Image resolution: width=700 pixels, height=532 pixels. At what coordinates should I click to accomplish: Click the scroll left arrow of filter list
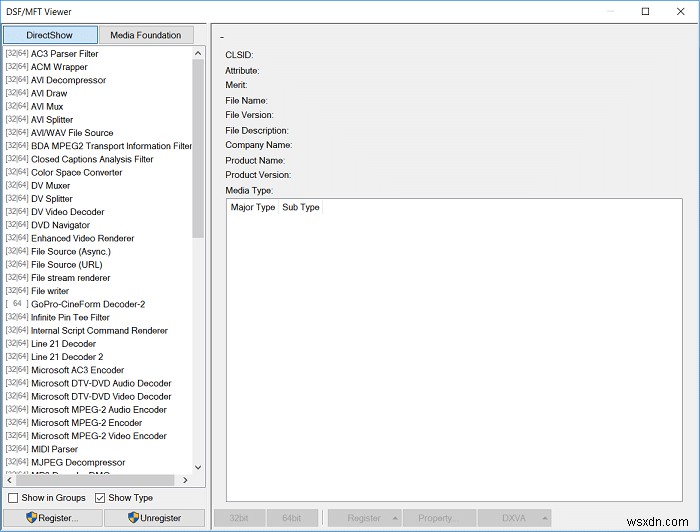pos(9,480)
